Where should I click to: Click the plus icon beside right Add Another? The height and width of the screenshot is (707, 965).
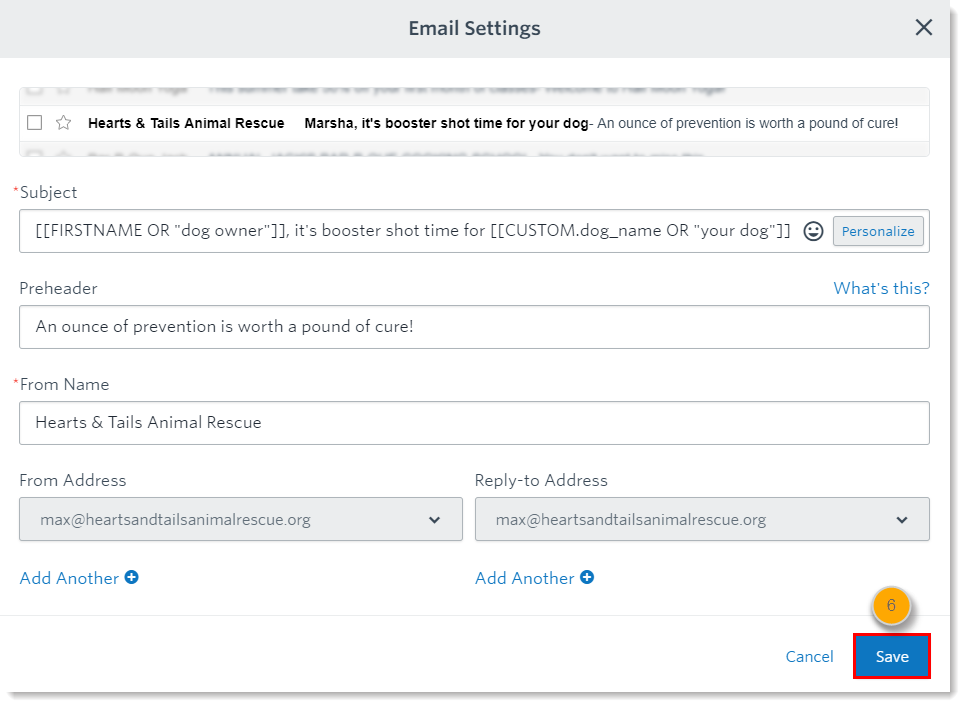[x=587, y=578]
